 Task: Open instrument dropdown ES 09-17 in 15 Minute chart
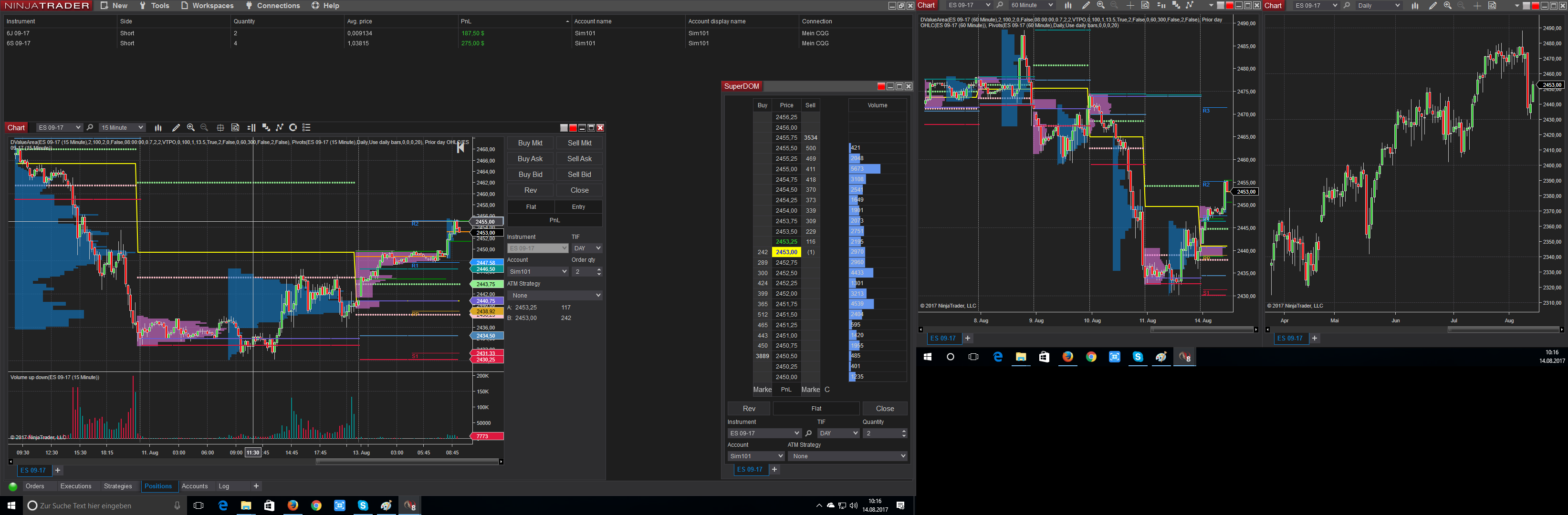(x=59, y=128)
